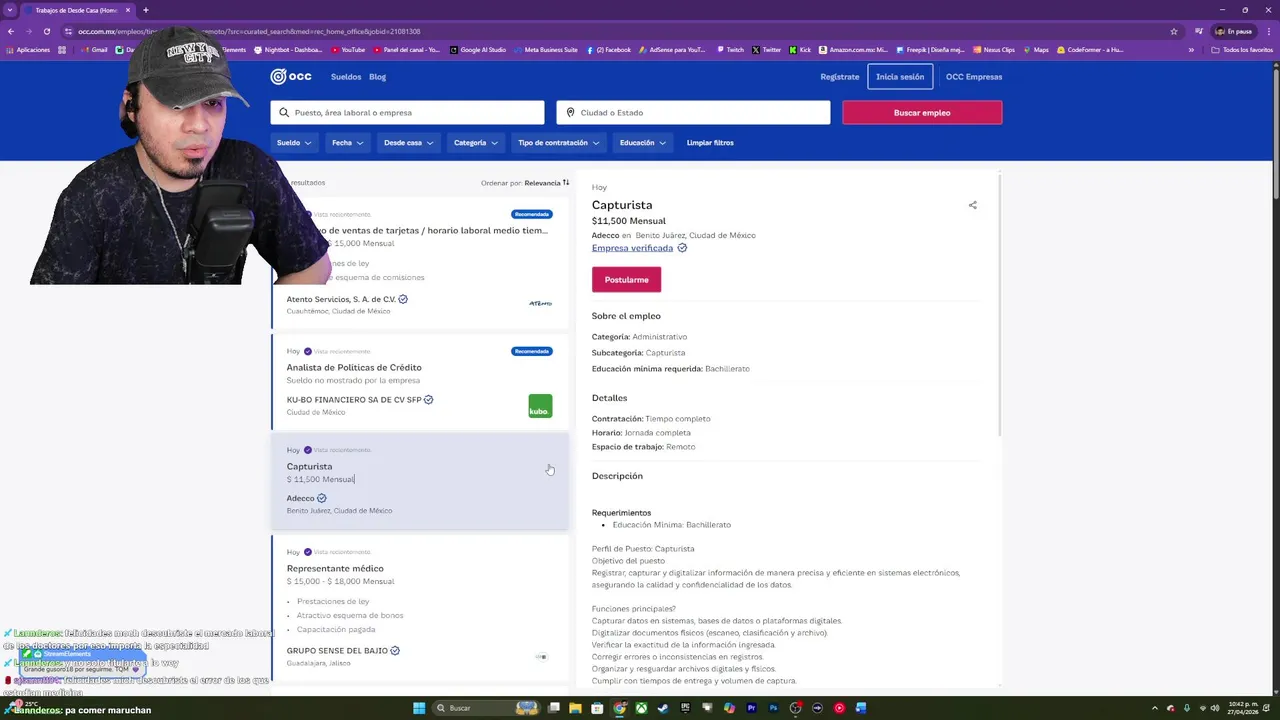
Task: Click the Adecco company name in job detail
Action: (605, 235)
